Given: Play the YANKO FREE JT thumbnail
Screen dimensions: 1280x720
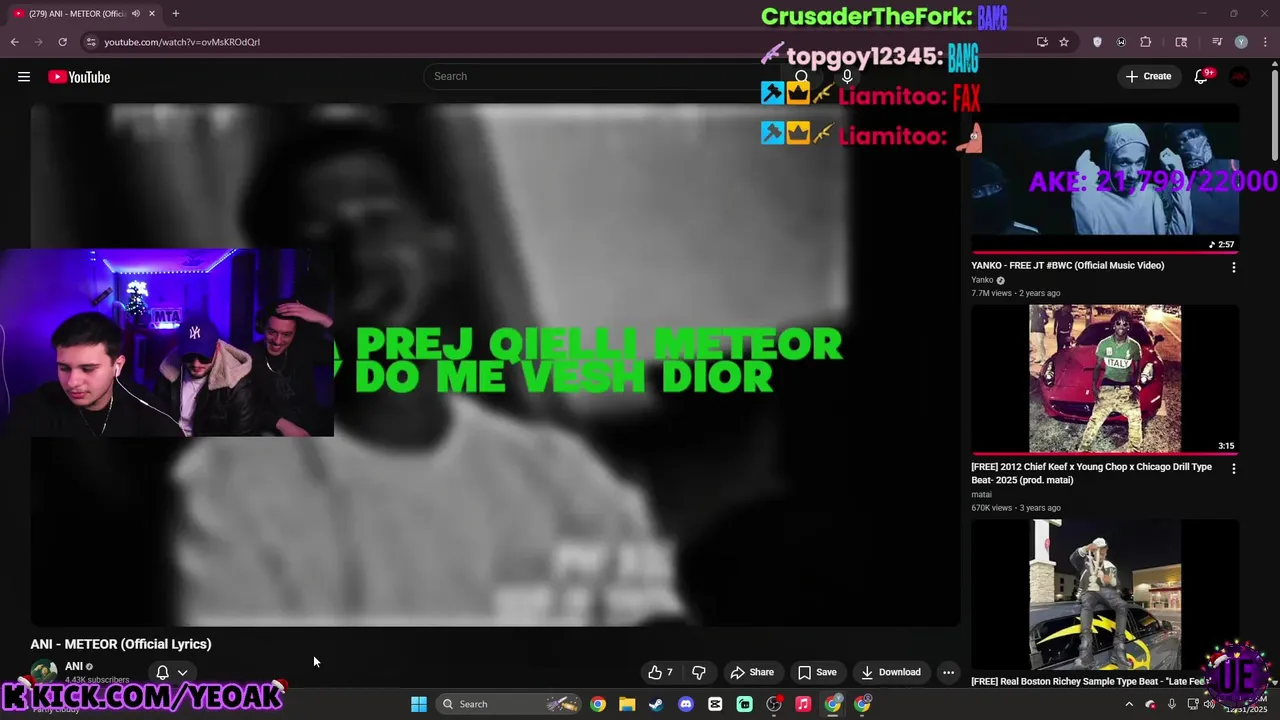Looking at the screenshot, I should (1105, 180).
